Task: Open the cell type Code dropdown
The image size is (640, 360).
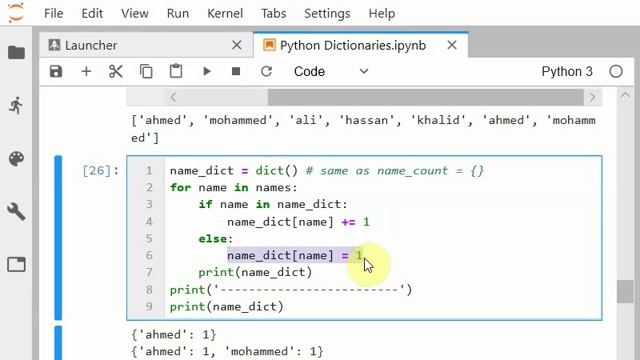Action: point(331,71)
